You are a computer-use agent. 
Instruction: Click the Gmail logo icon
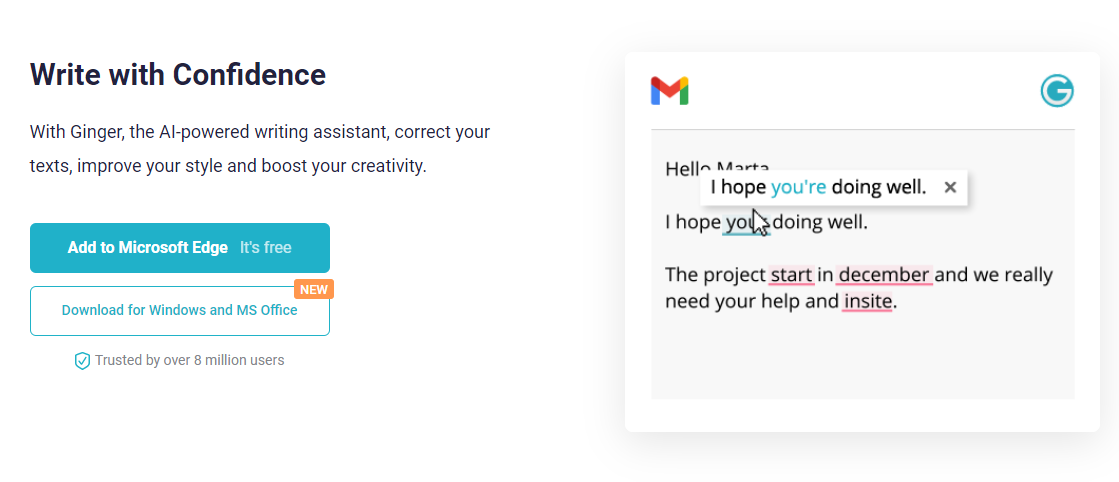[x=669, y=91]
